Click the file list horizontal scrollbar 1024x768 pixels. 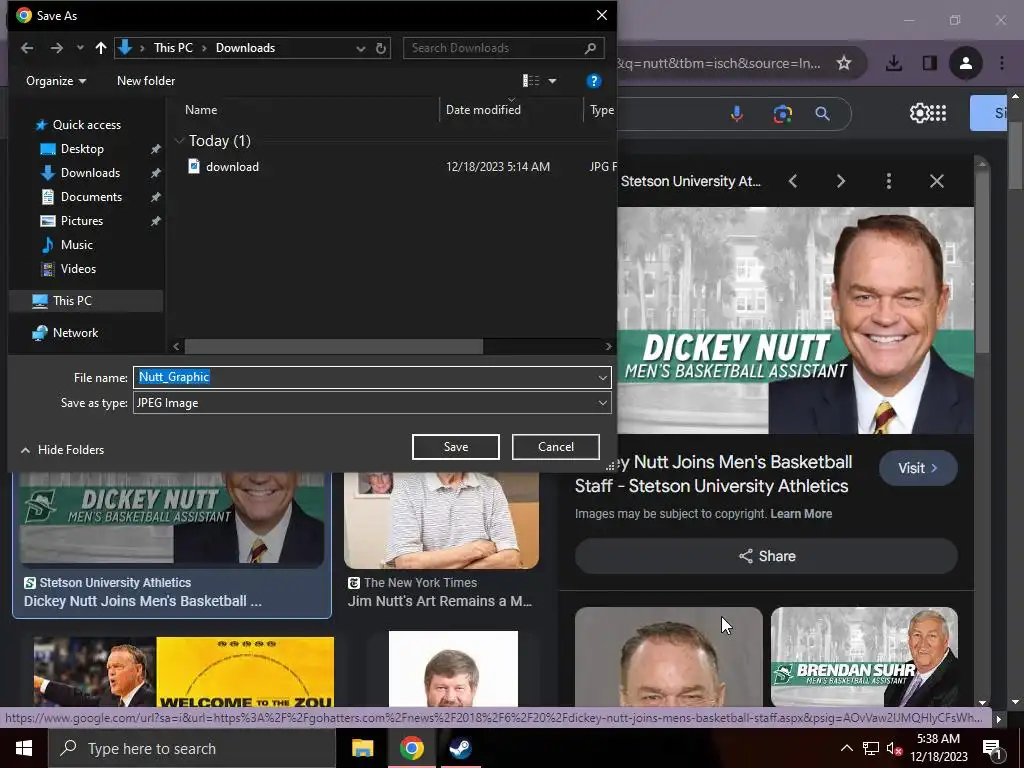tap(334, 347)
